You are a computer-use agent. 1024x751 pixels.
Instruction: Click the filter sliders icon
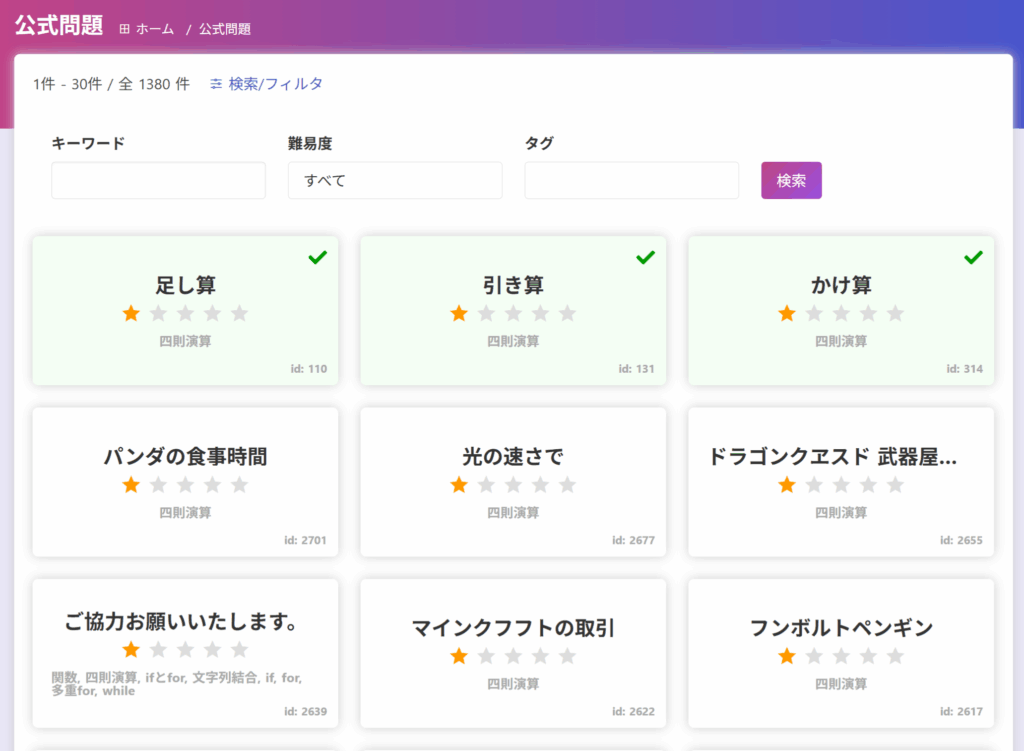(x=216, y=84)
